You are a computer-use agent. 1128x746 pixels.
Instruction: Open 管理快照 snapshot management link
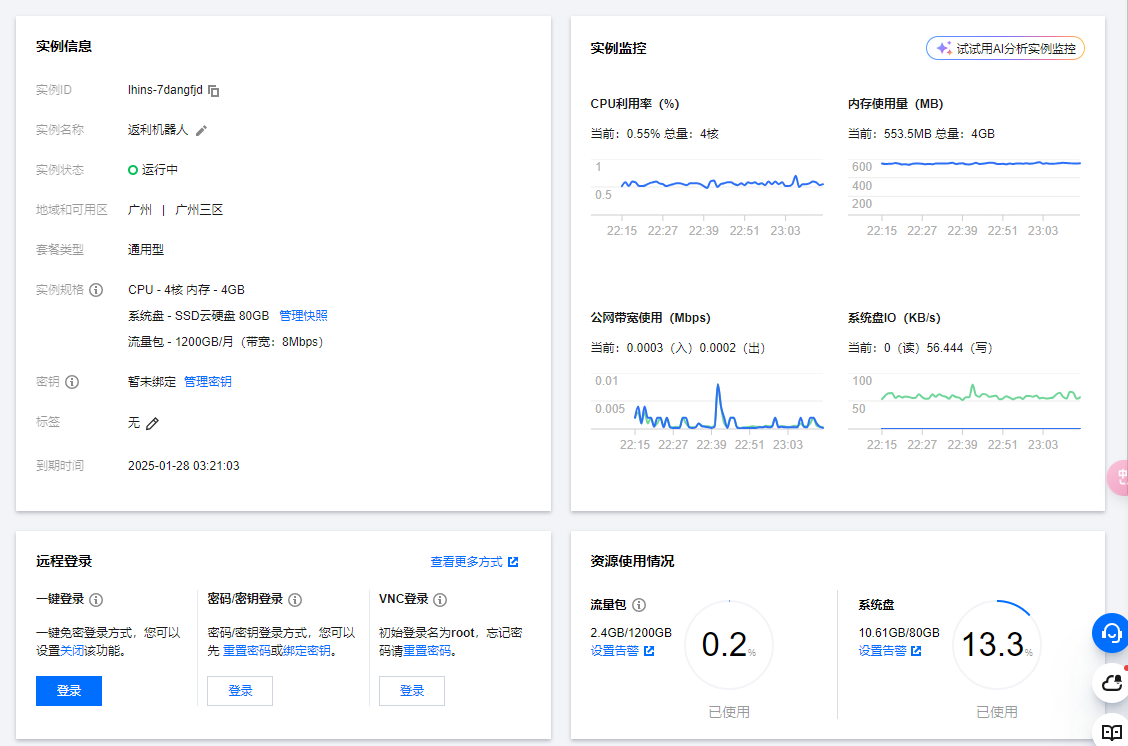point(304,316)
